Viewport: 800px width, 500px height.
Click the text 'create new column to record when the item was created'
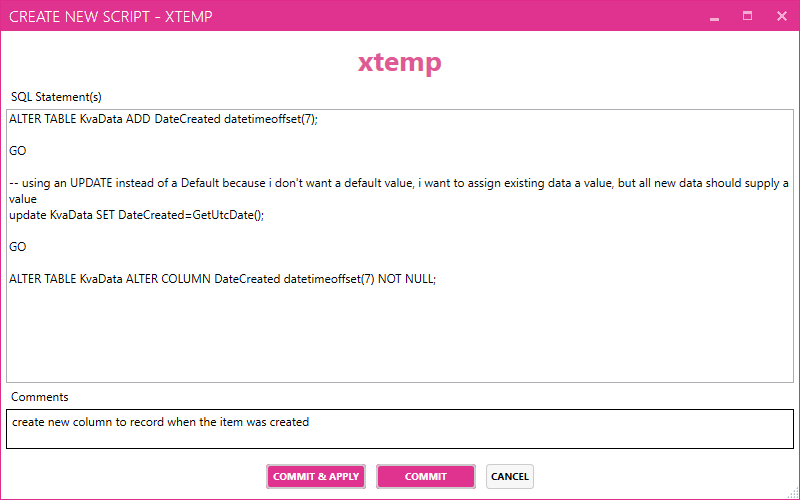[x=161, y=422]
